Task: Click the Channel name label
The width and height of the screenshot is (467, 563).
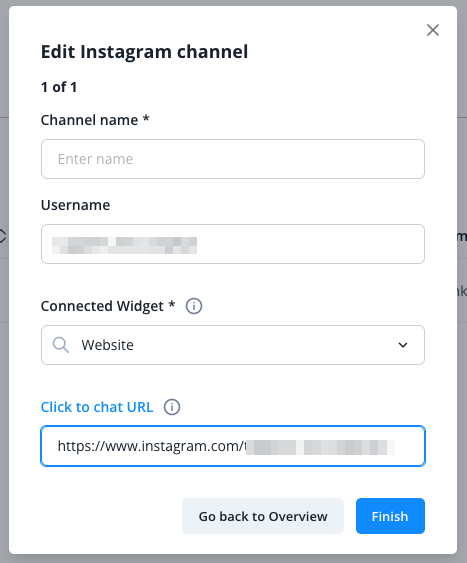Action: [x=95, y=120]
